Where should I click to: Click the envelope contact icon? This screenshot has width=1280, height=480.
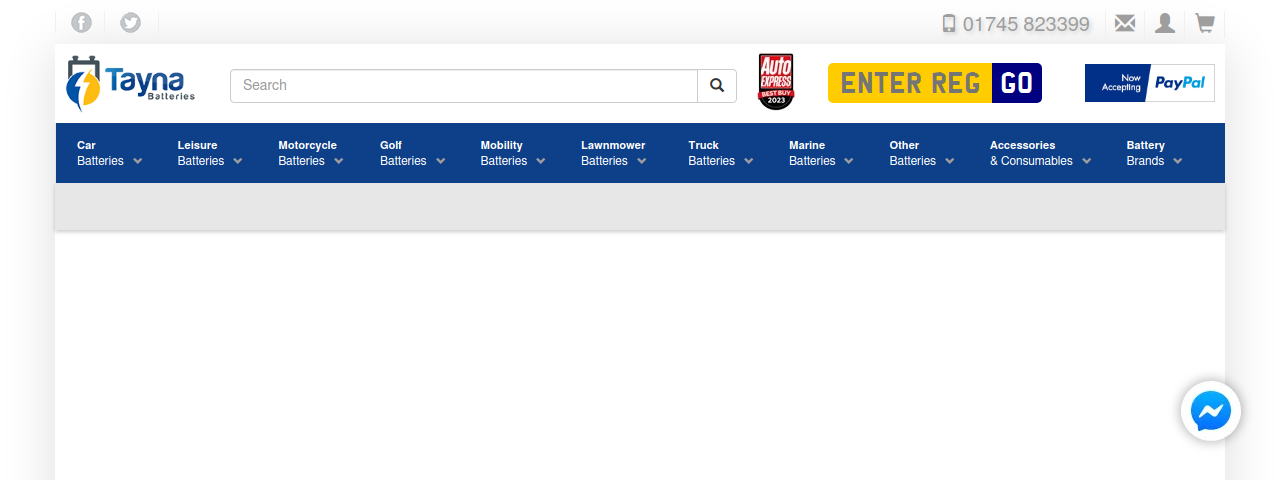(1125, 23)
